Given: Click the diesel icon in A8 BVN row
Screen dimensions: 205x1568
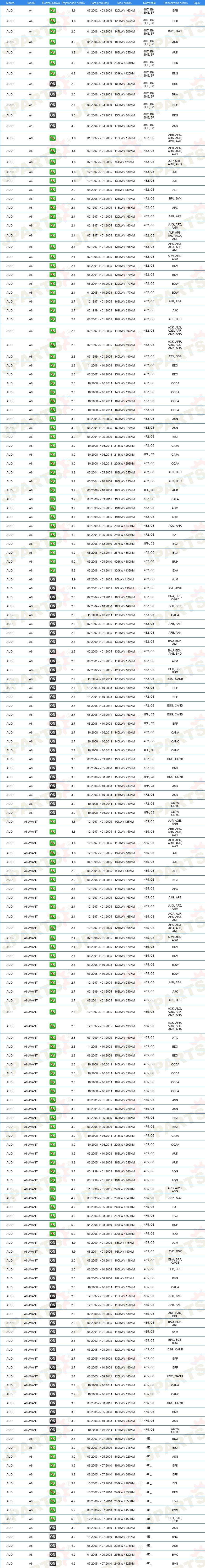Looking at the screenshot, I should (x=53, y=1564).
